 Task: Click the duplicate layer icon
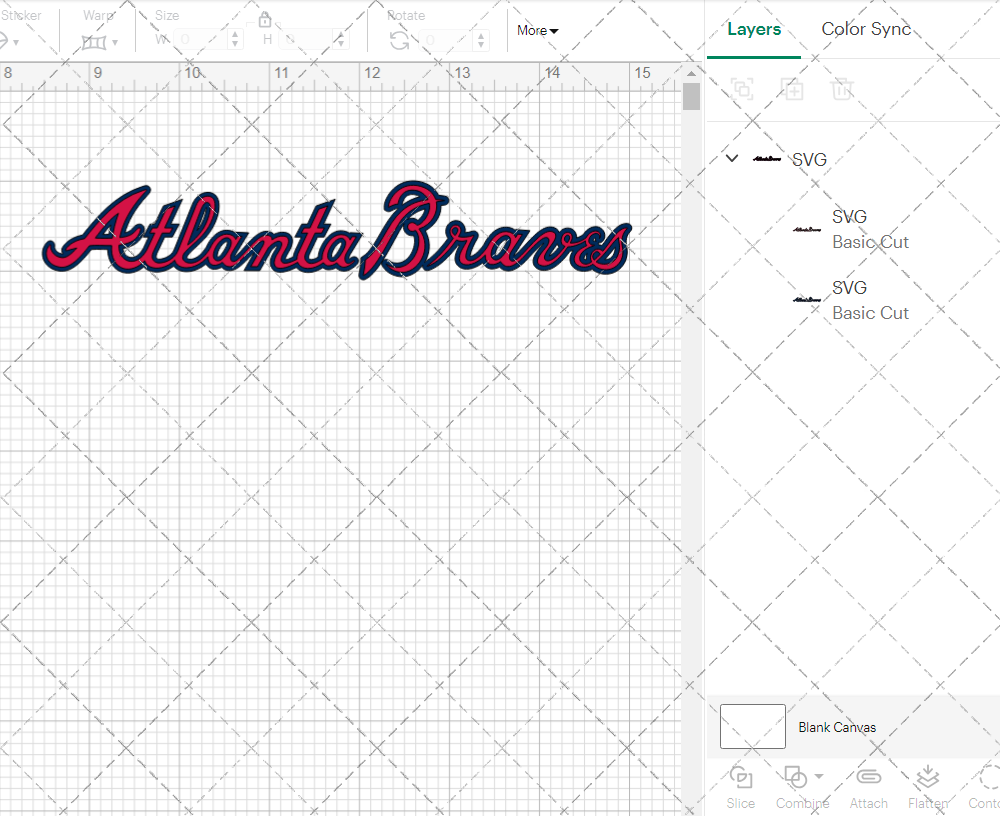[x=792, y=89]
